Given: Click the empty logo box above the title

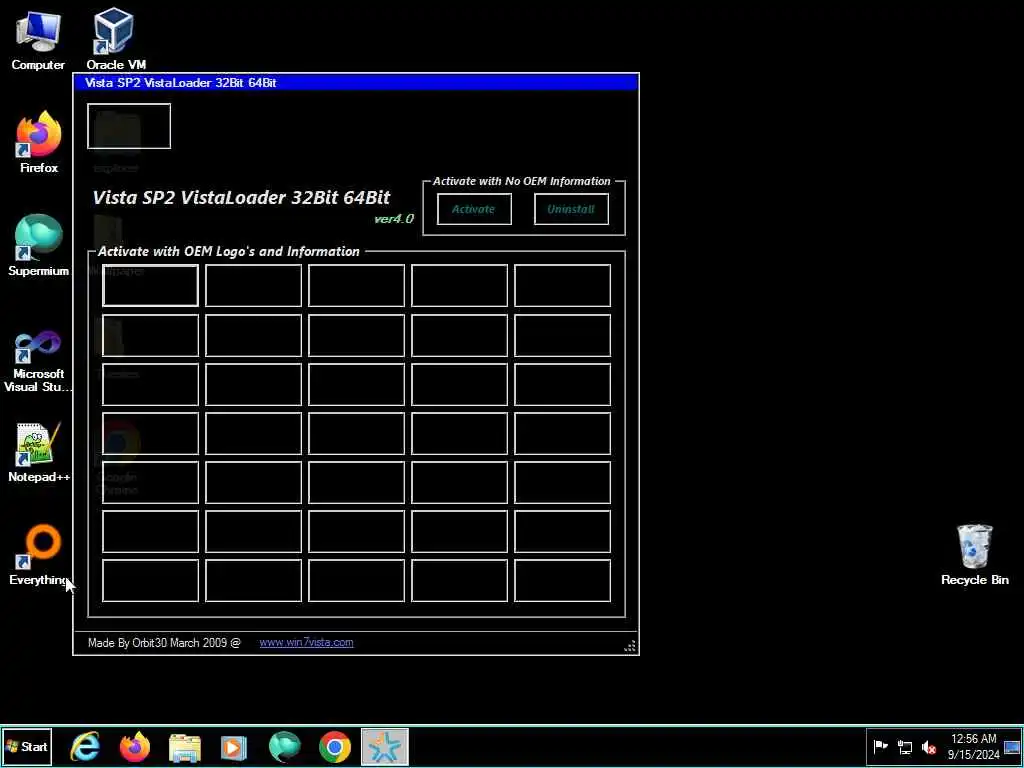Looking at the screenshot, I should pos(129,126).
